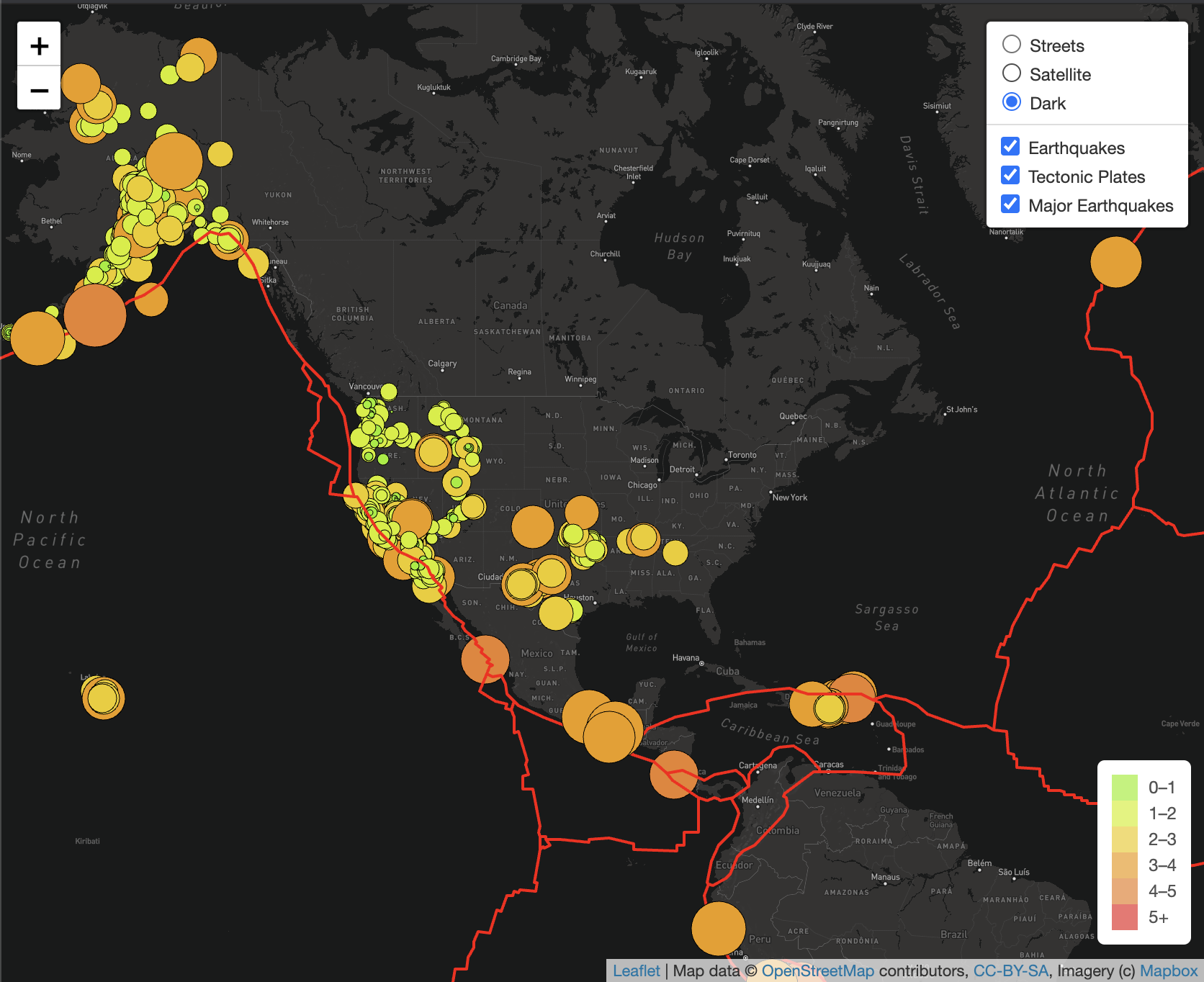This screenshot has width=1204, height=982.
Task: Open the Mapbox imagery link
Action: coord(1169,970)
